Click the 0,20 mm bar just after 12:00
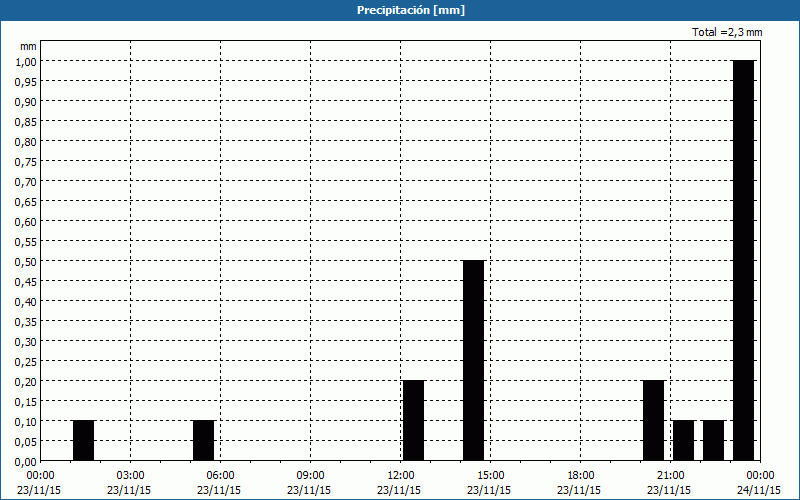 coord(413,420)
